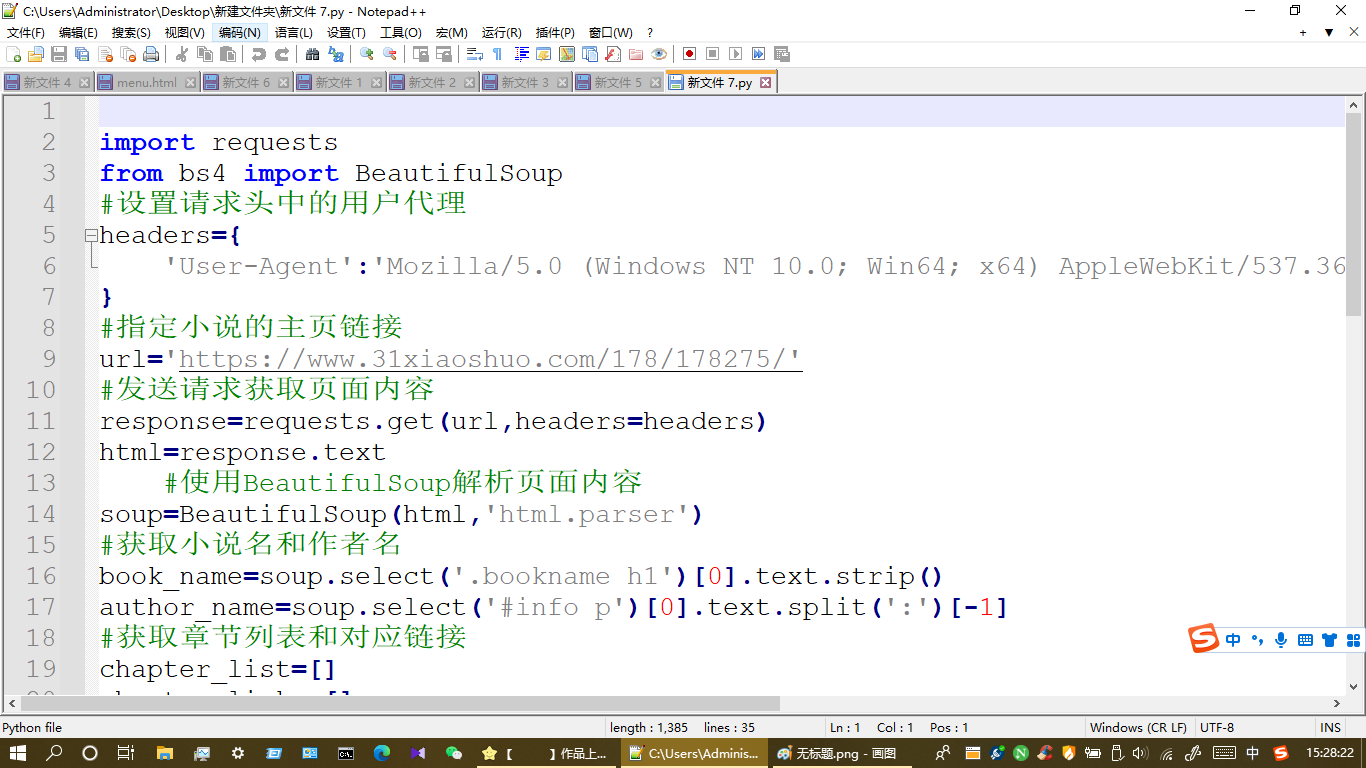Screen dimensions: 1366x768
Task: Switch to the 新文件 4 tab
Action: pos(47,83)
